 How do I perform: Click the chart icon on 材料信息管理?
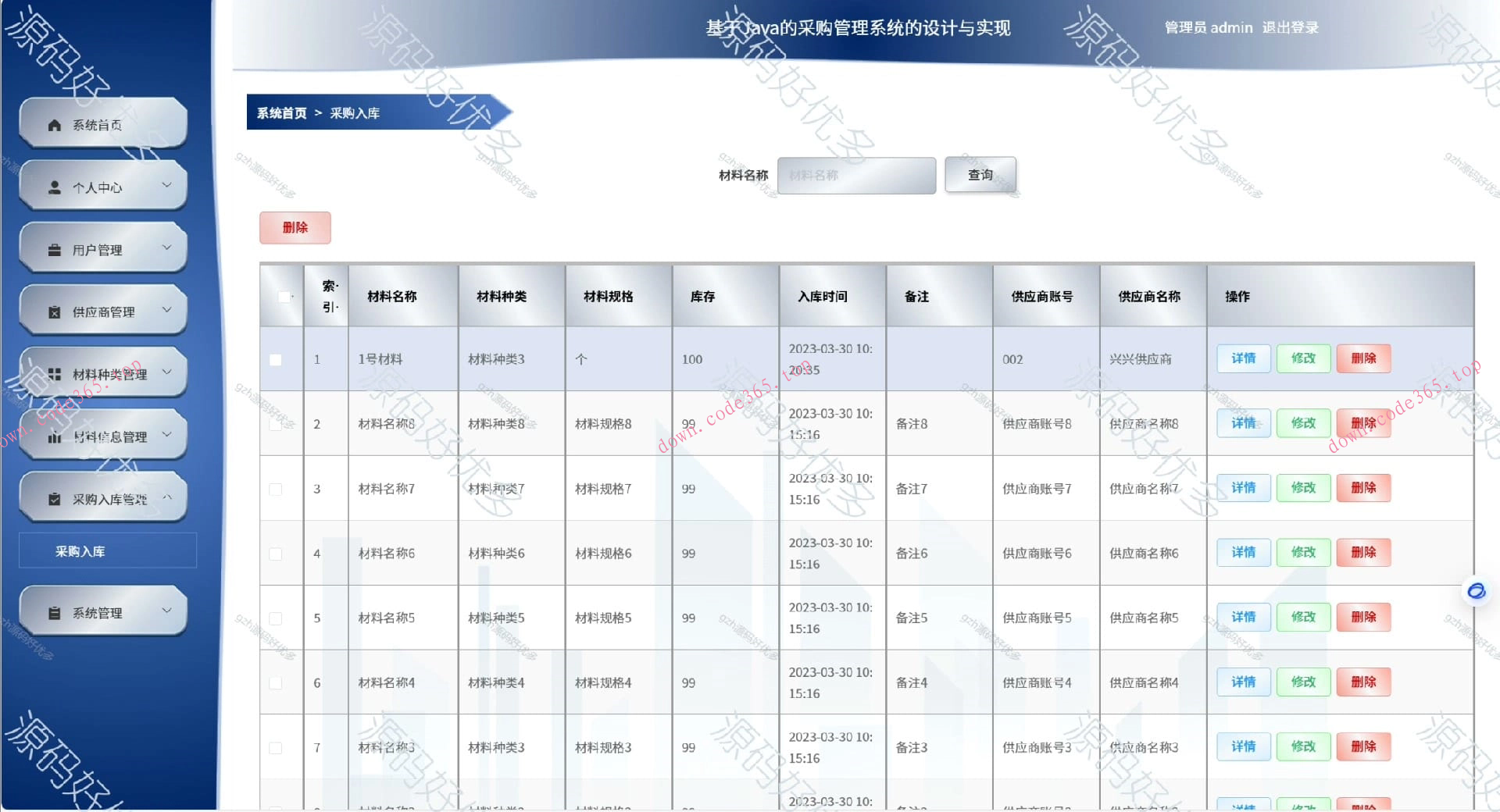coord(53,437)
